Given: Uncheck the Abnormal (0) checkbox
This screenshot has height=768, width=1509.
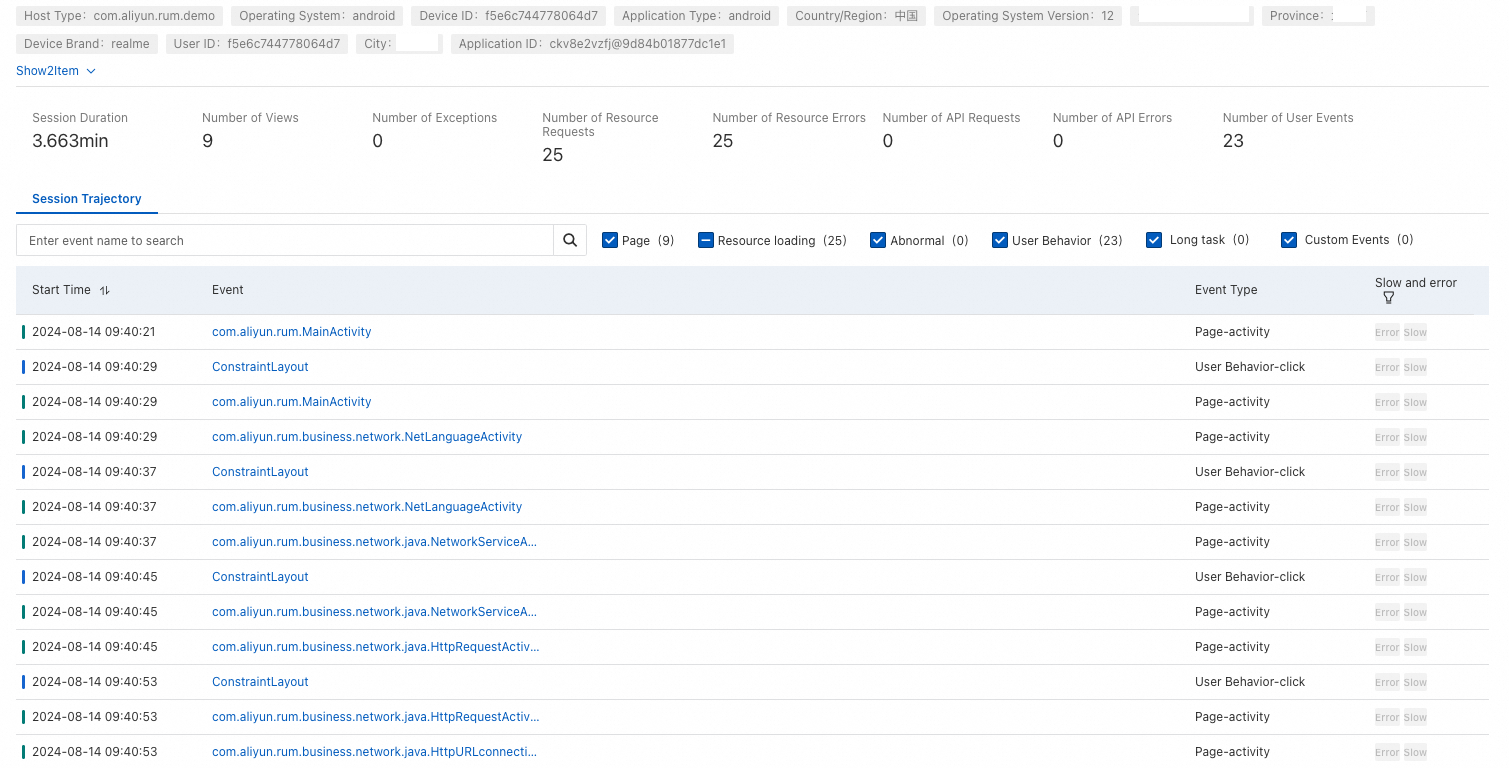Looking at the screenshot, I should 878,240.
